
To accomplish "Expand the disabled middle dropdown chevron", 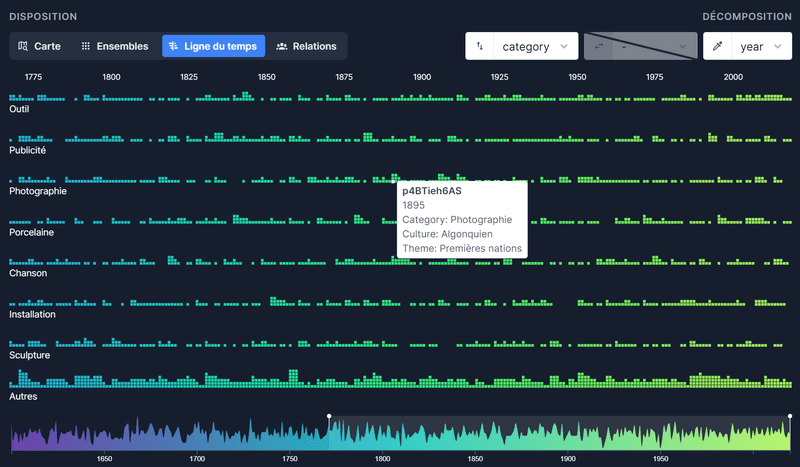I will pos(684,46).
